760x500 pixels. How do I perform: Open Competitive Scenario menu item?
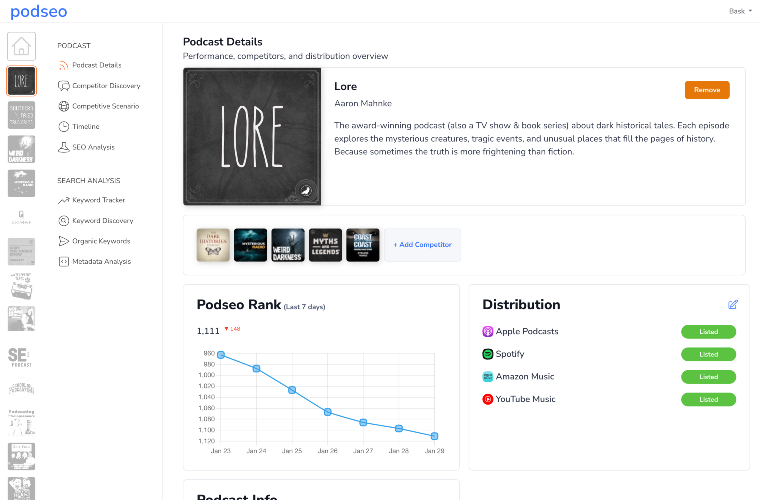pyautogui.click(x=106, y=106)
